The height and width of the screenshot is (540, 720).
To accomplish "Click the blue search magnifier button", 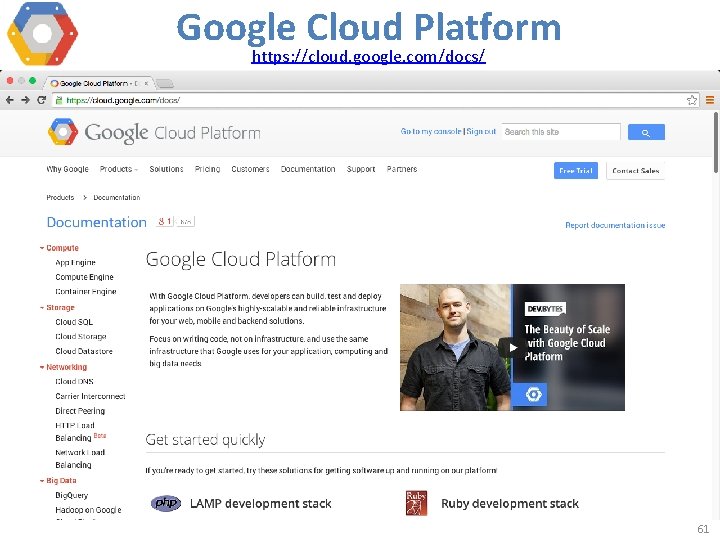I will pos(646,132).
